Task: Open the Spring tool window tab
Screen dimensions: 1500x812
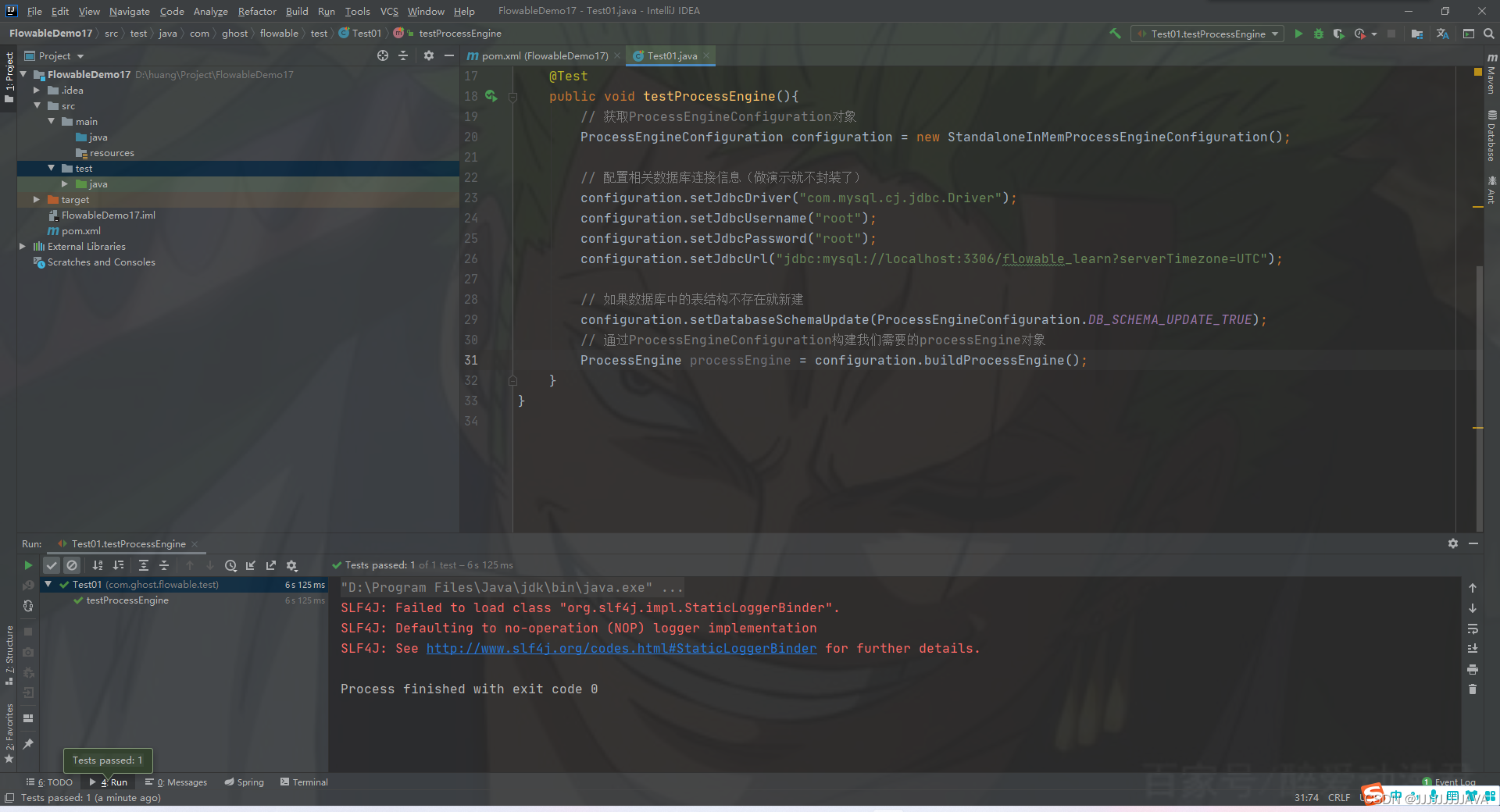Action: tap(245, 782)
